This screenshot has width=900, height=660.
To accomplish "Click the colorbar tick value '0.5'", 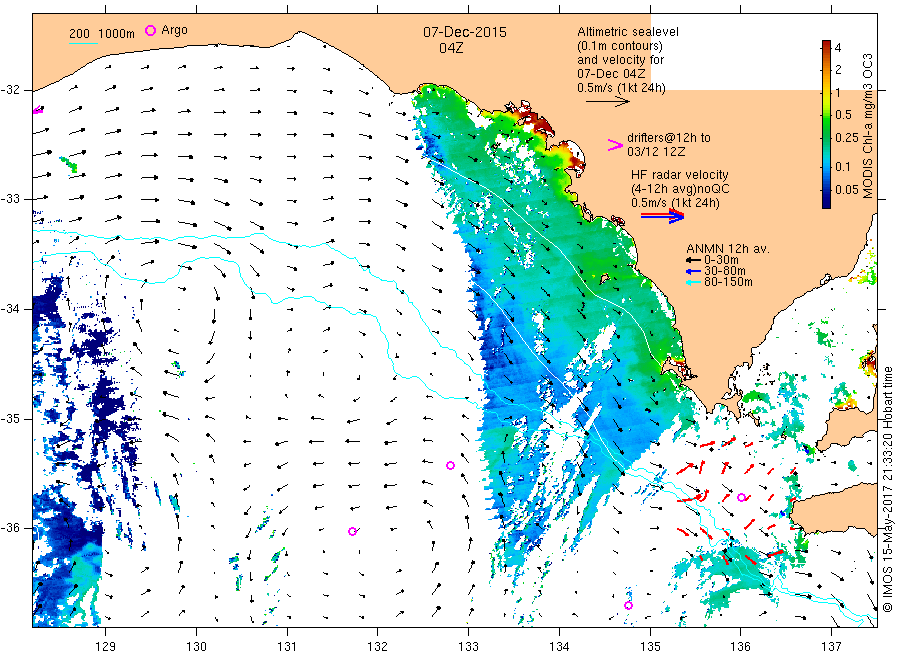I will 843,115.
